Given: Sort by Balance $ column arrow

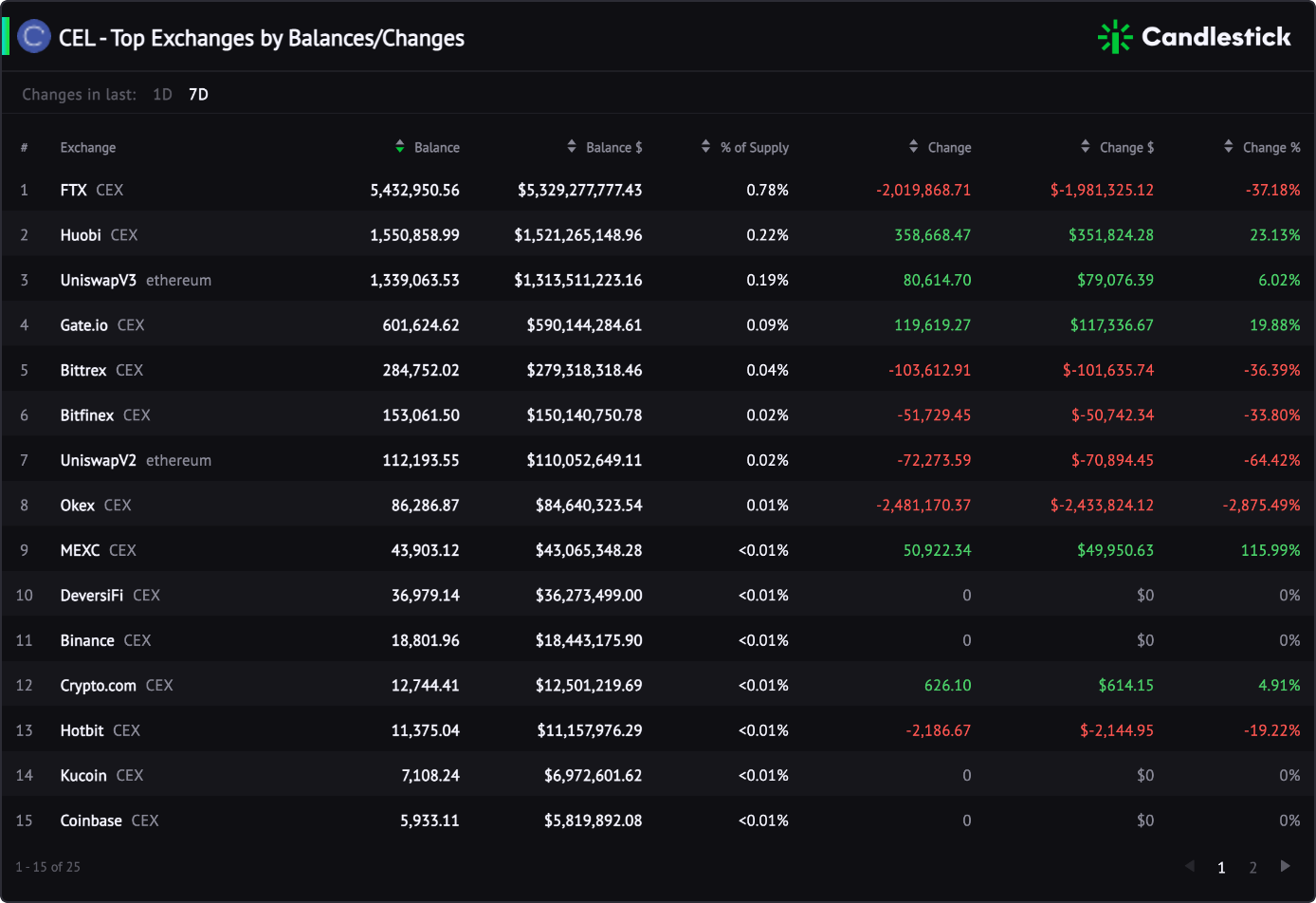Looking at the screenshot, I should (x=572, y=147).
